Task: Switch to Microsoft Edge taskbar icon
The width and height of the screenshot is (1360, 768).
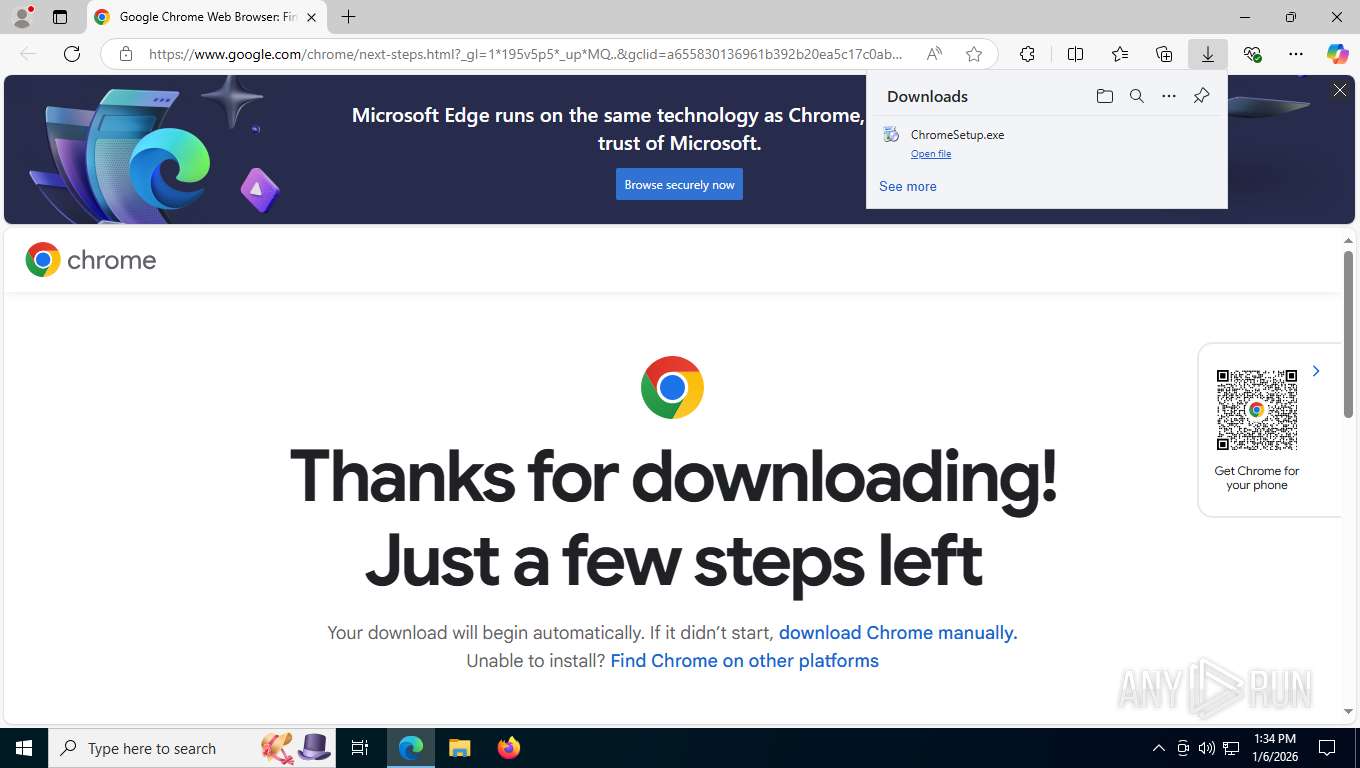Action: pos(411,748)
